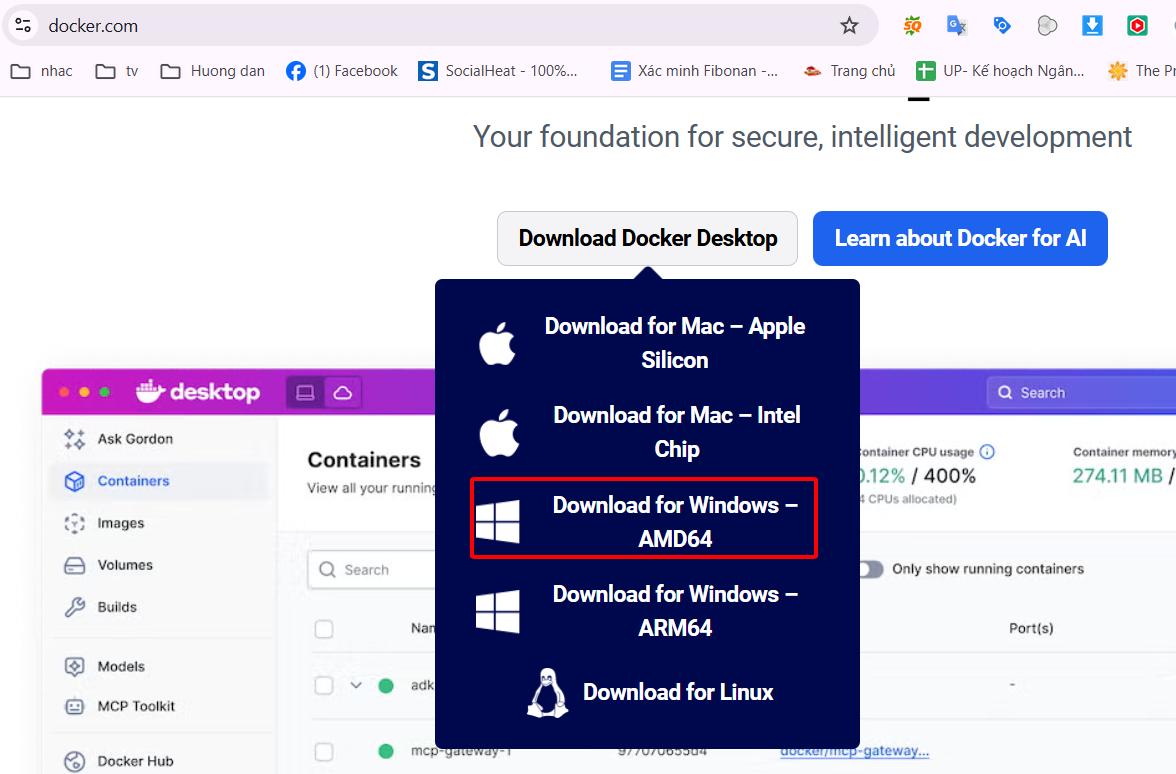This screenshot has height=774, width=1176.
Task: Open Volumes in sidebar
Action: coord(109,565)
